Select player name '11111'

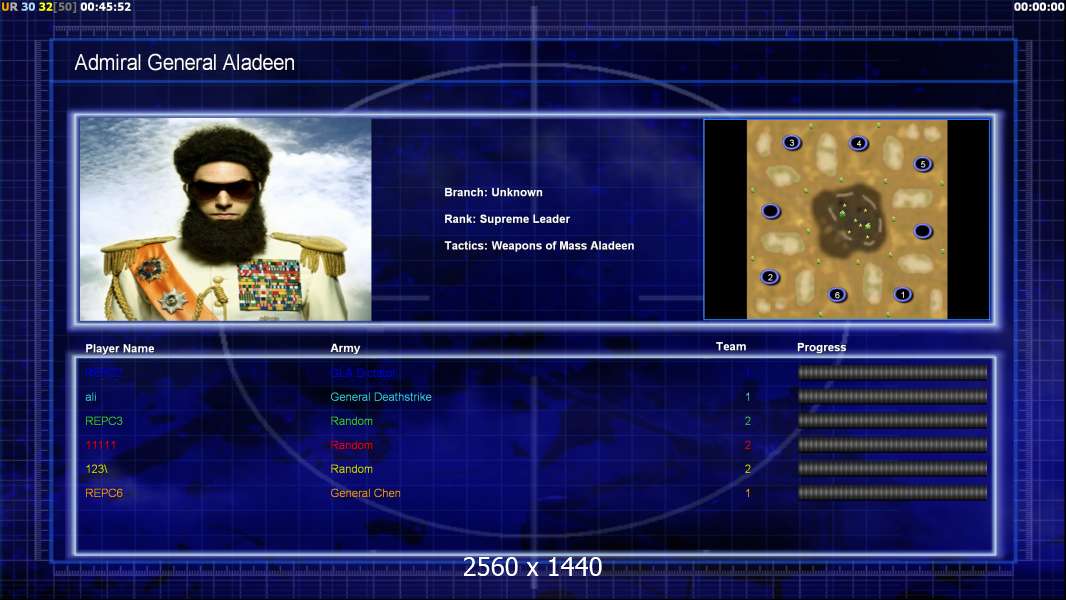(101, 445)
